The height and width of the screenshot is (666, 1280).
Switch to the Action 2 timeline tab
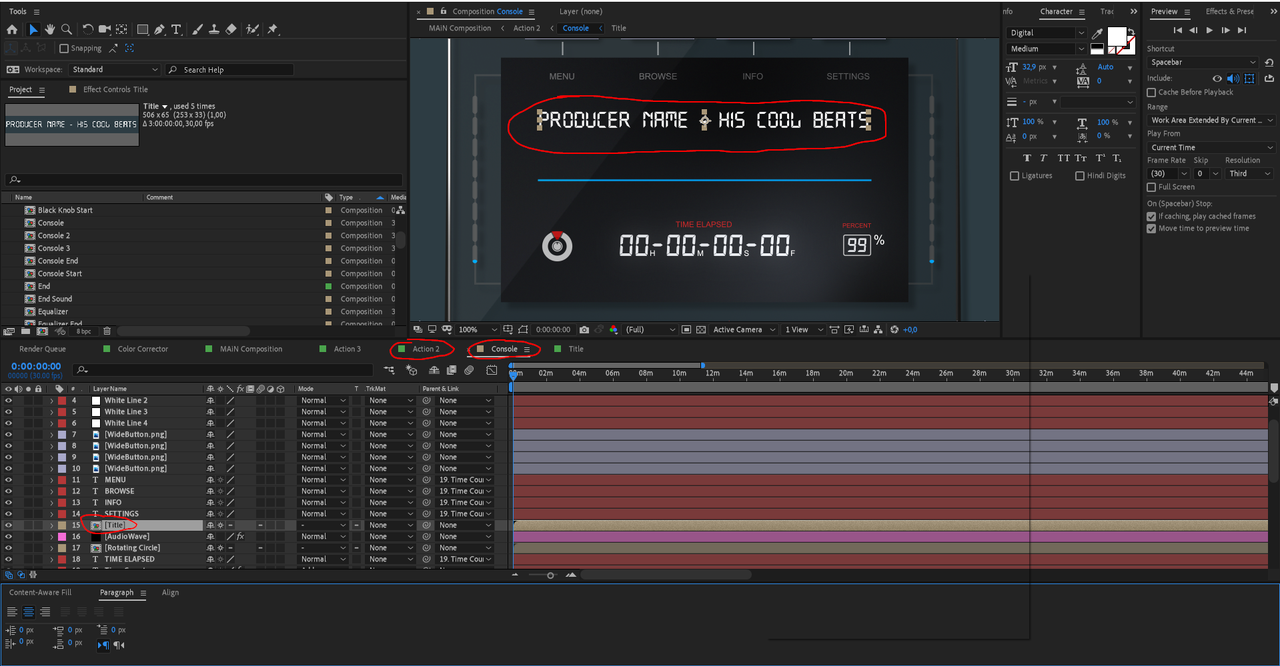(x=426, y=349)
